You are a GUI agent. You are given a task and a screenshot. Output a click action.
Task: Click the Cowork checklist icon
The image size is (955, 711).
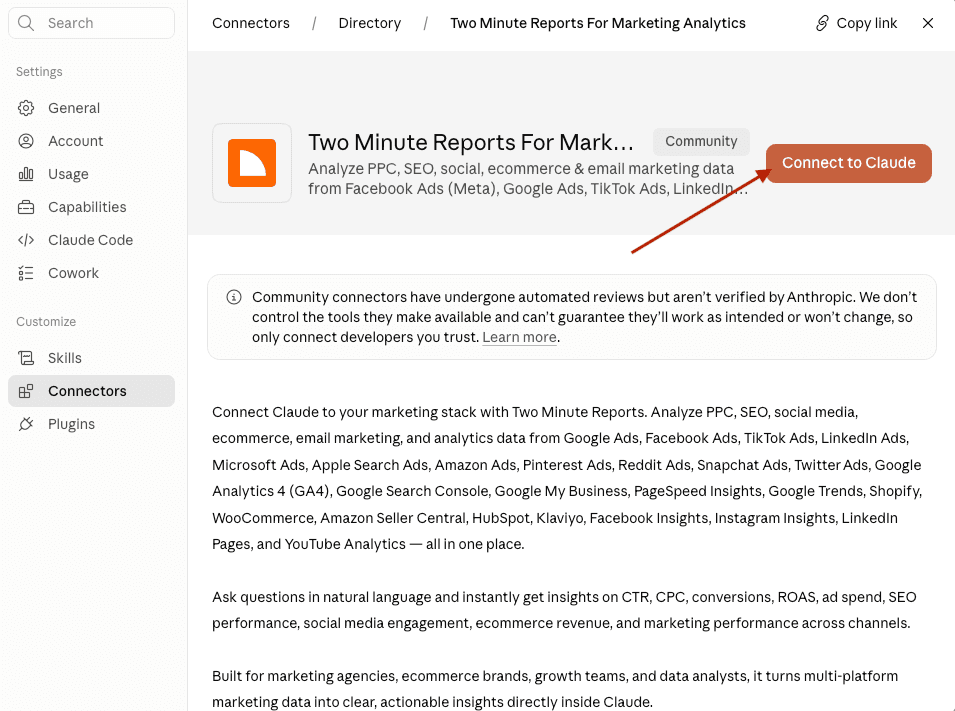[x=26, y=273]
